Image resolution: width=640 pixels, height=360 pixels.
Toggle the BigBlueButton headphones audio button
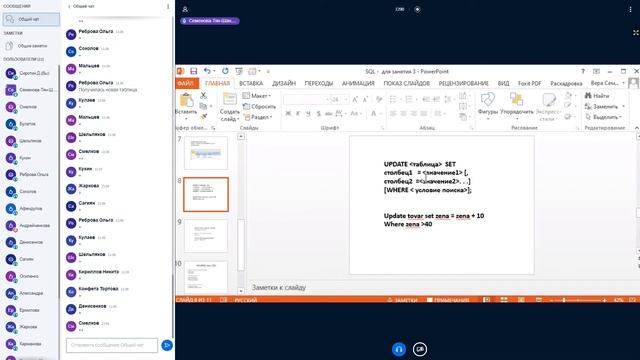(x=399, y=349)
